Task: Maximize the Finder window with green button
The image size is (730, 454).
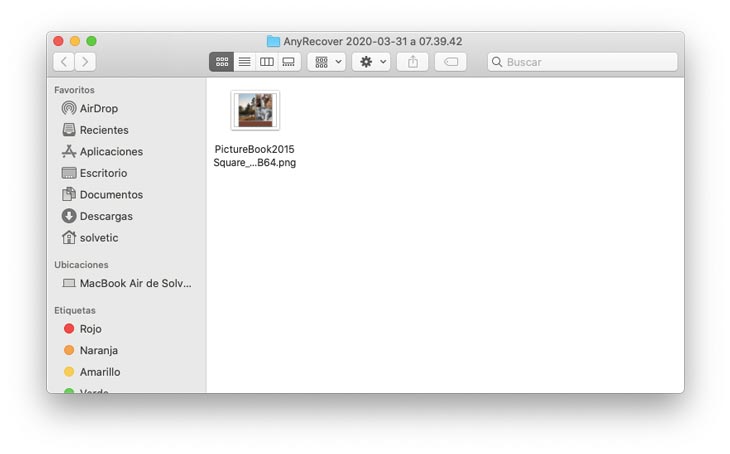Action: 92,41
